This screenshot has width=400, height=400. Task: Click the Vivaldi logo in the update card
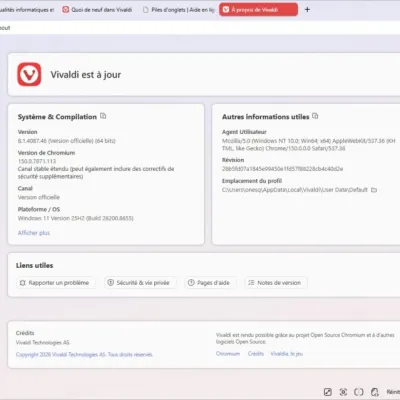(29, 74)
